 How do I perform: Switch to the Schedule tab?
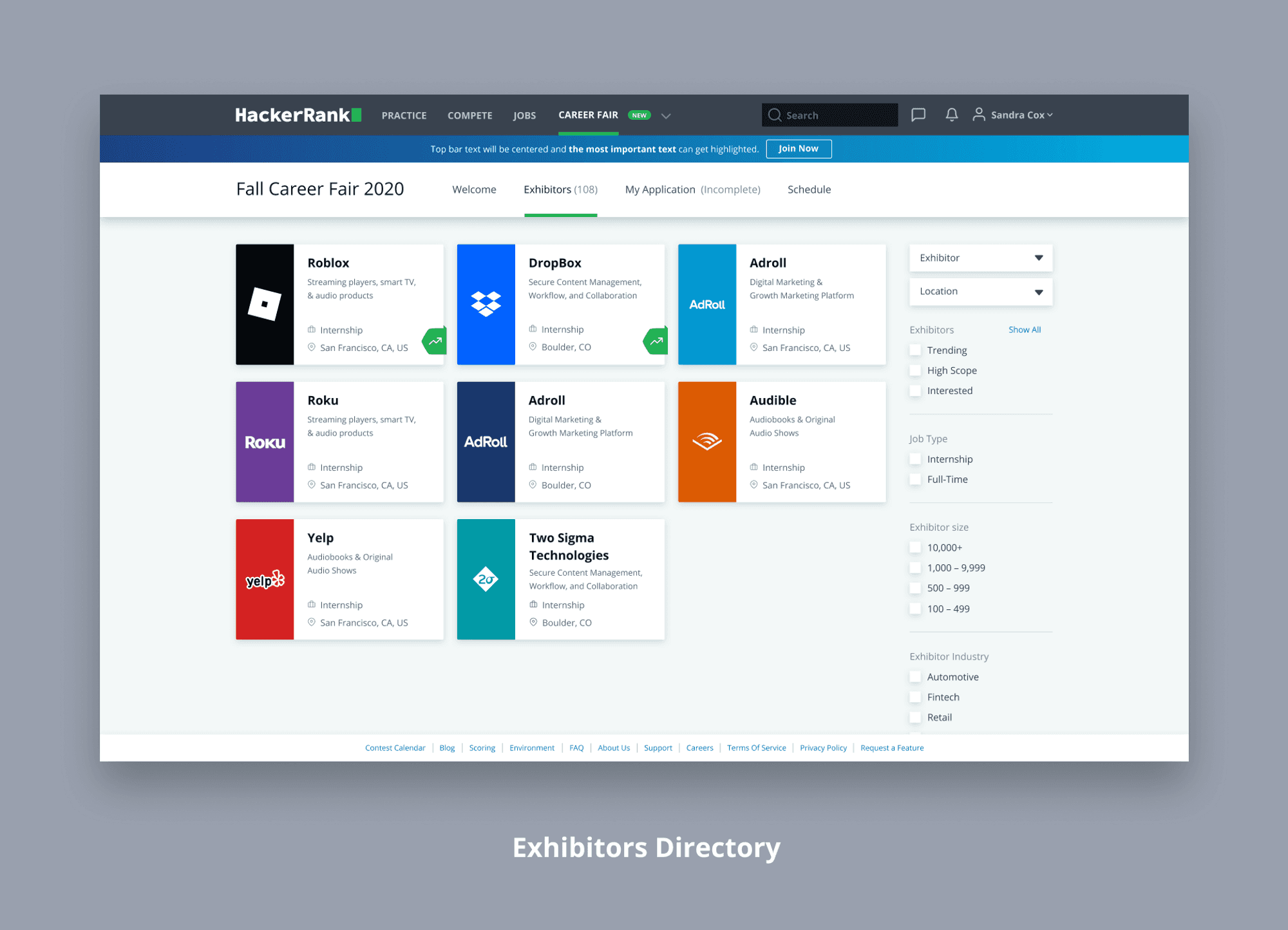click(x=809, y=189)
